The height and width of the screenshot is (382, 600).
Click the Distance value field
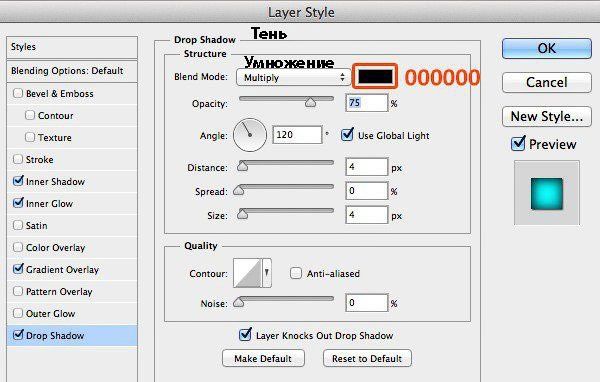(x=367, y=167)
